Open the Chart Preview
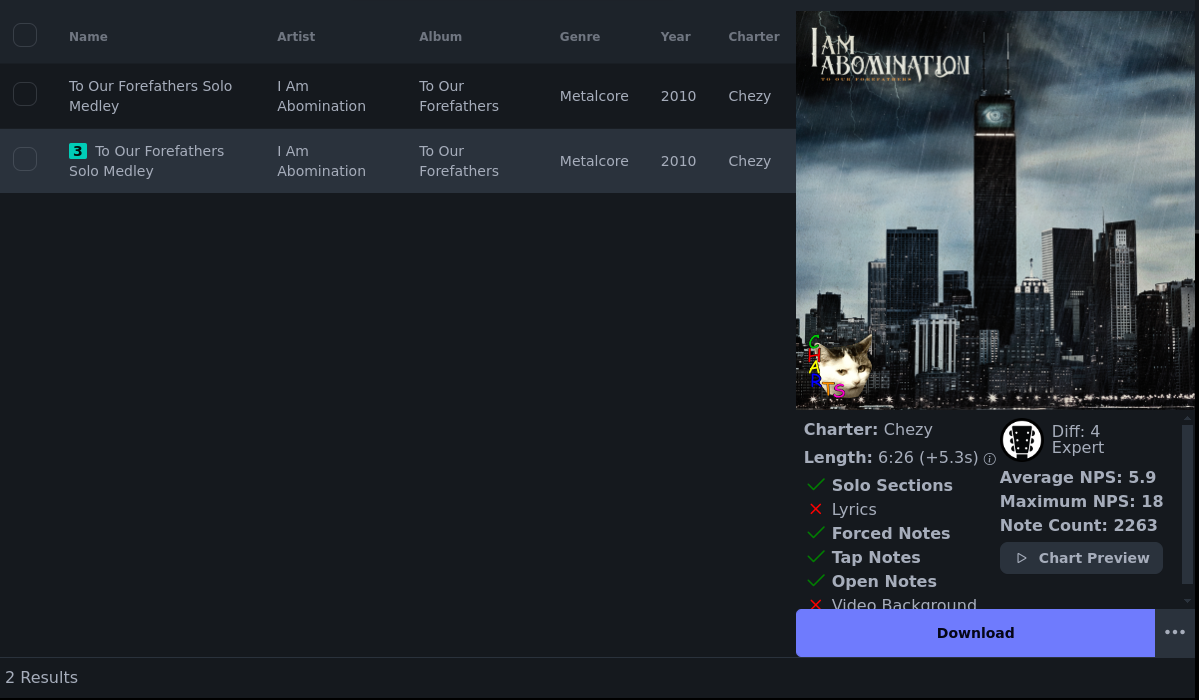 click(1081, 558)
